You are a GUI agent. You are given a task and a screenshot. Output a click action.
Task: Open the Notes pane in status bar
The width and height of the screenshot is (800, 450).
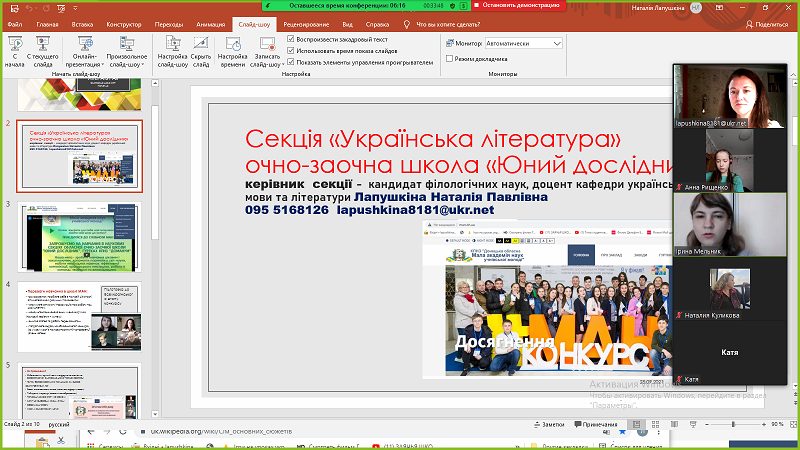(548, 424)
